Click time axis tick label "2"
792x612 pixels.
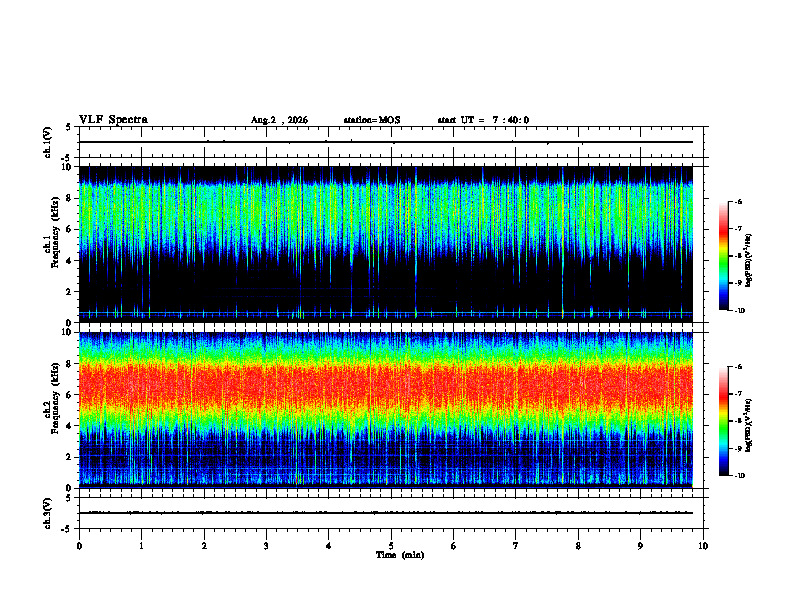204,546
